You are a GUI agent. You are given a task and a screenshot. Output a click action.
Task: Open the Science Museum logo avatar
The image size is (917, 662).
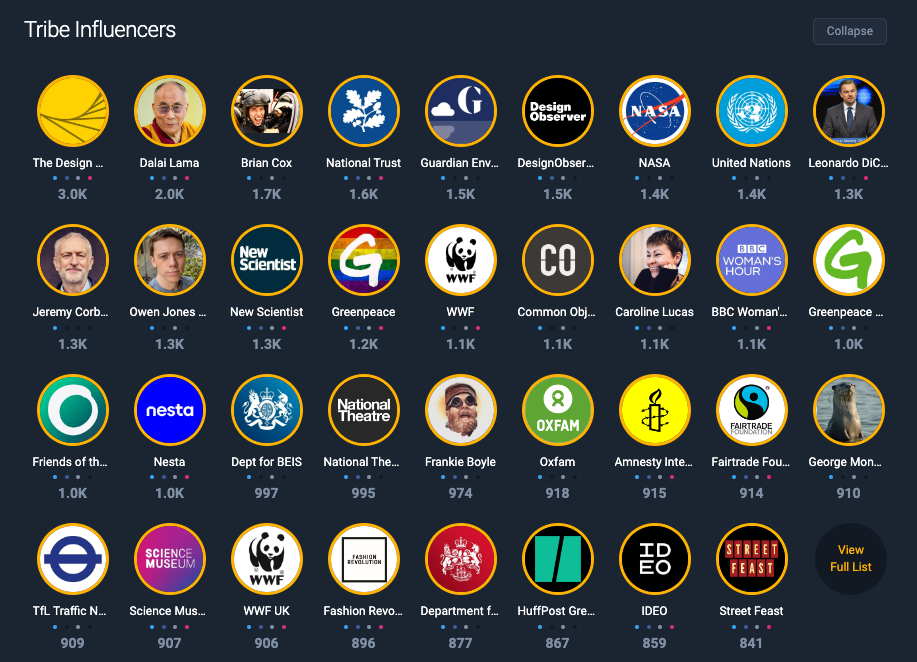pos(170,559)
